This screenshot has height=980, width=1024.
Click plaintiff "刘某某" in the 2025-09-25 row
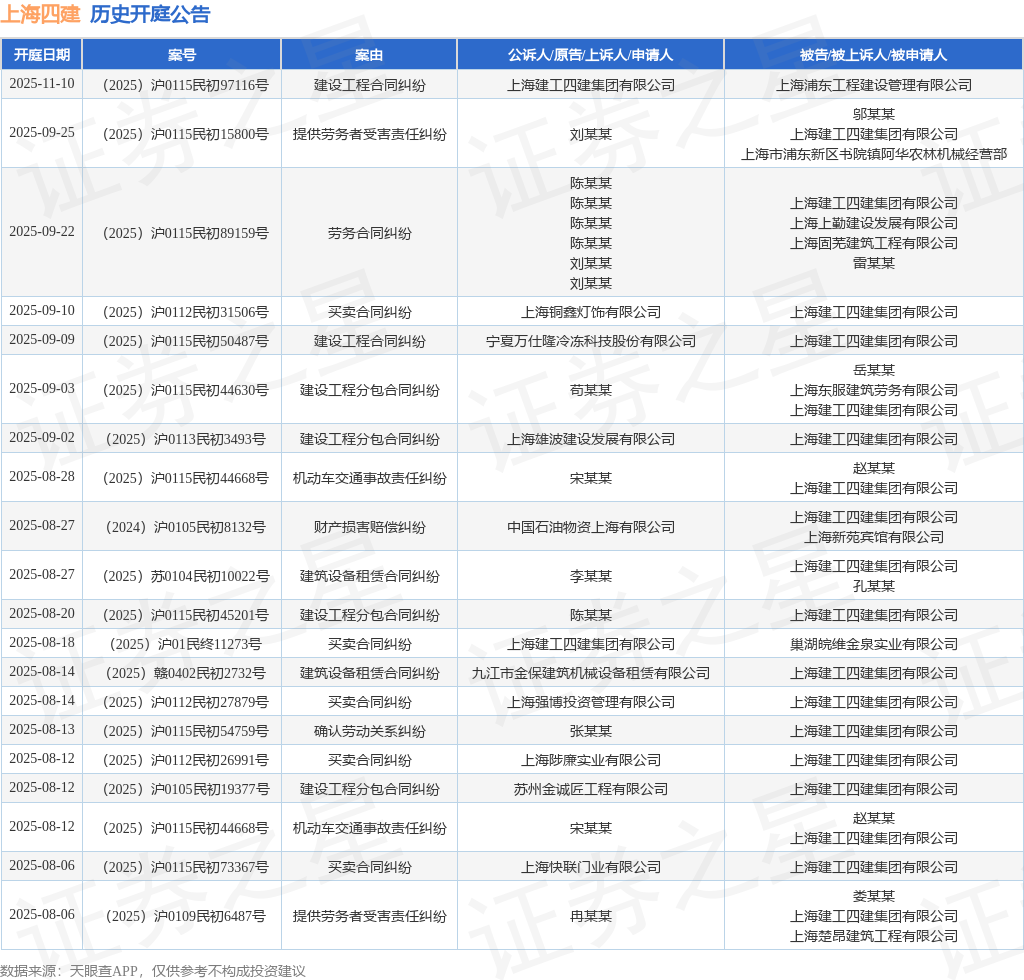591,134
